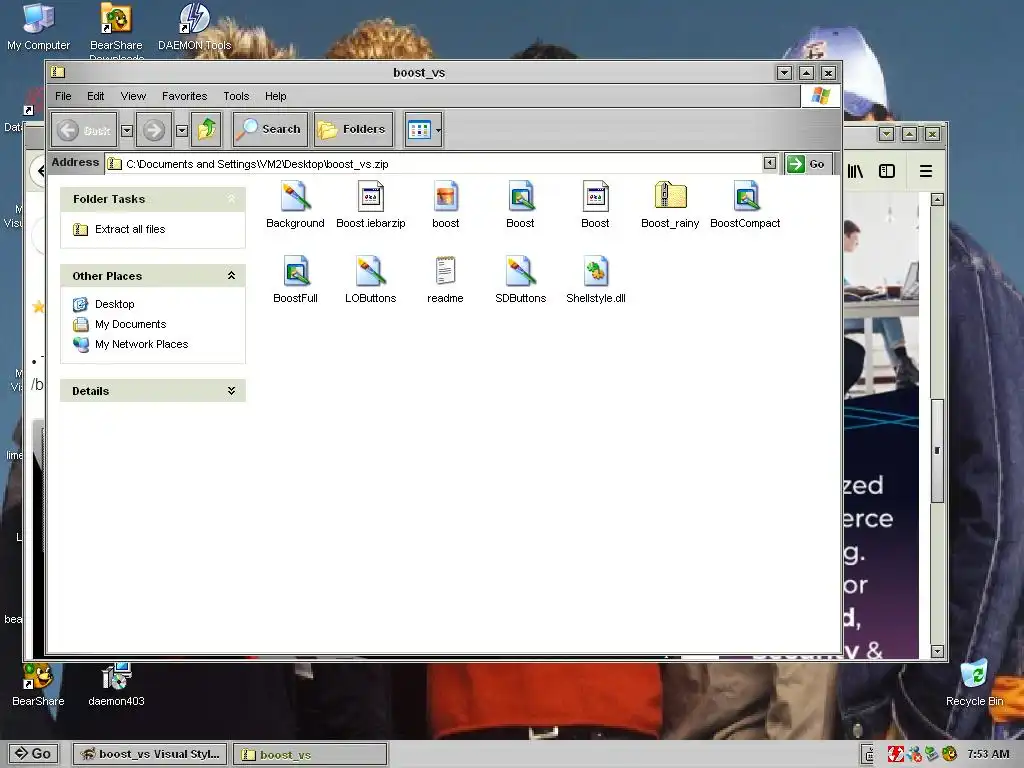The width and height of the screenshot is (1024, 768).
Task: Open My Documents link
Action: coord(131,325)
